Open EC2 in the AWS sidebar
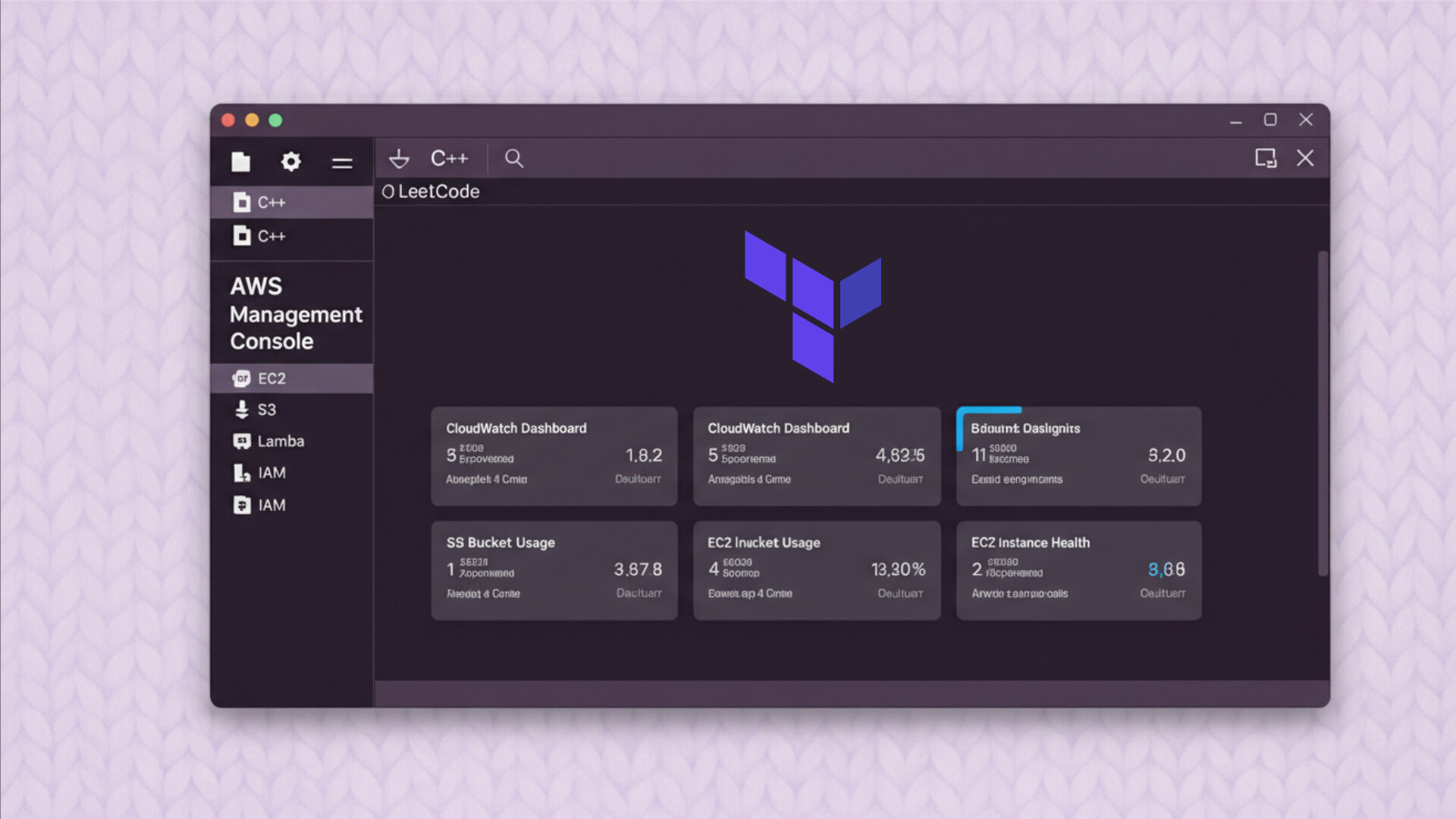The image size is (1456, 819). coord(271,378)
